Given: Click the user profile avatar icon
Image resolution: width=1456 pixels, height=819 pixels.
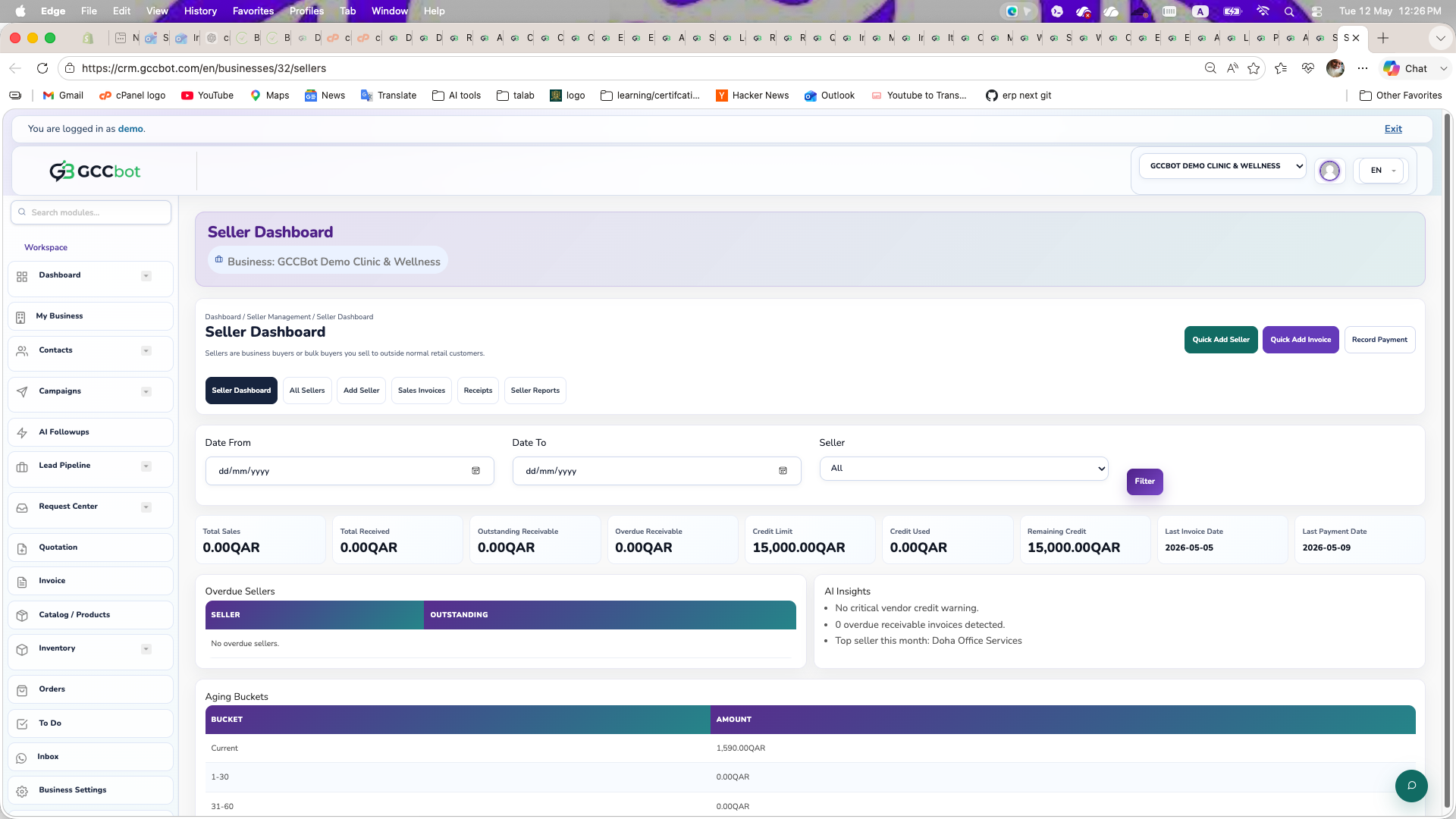Looking at the screenshot, I should 1329,171.
